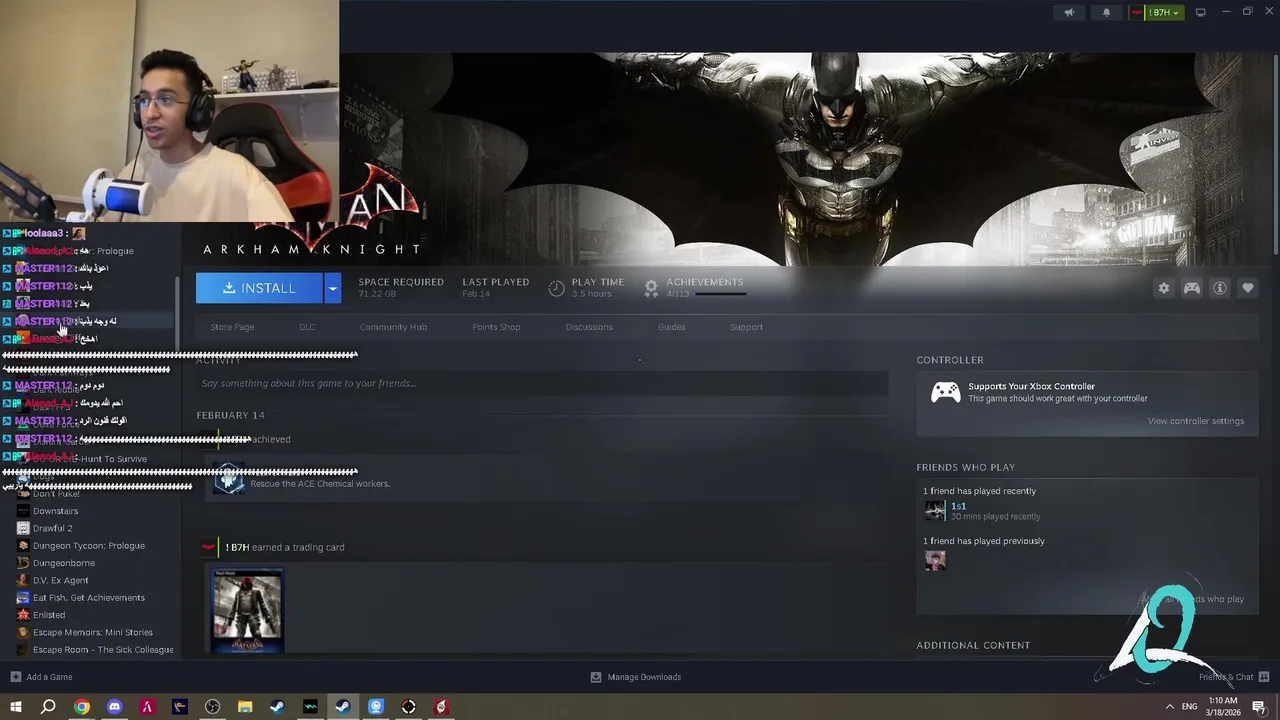This screenshot has width=1280, height=720.
Task: Open Google Chrome from the taskbar
Action: (x=82, y=707)
